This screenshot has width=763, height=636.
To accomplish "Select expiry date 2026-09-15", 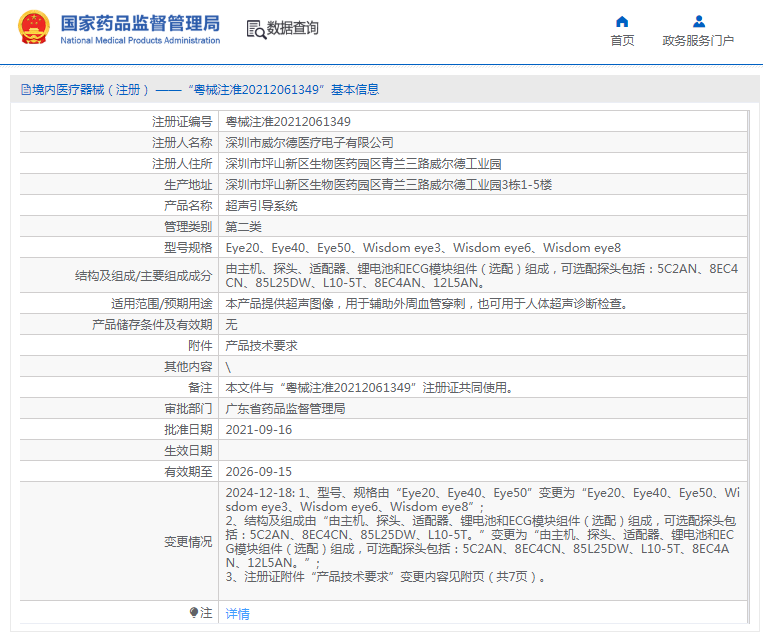I will pyautogui.click(x=259, y=472).
